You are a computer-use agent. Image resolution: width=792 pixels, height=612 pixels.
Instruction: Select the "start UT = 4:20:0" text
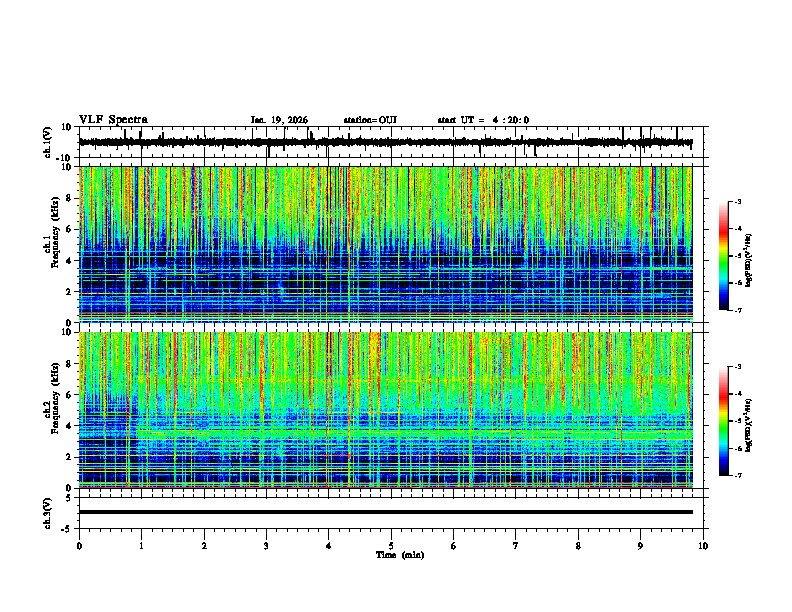click(x=483, y=120)
